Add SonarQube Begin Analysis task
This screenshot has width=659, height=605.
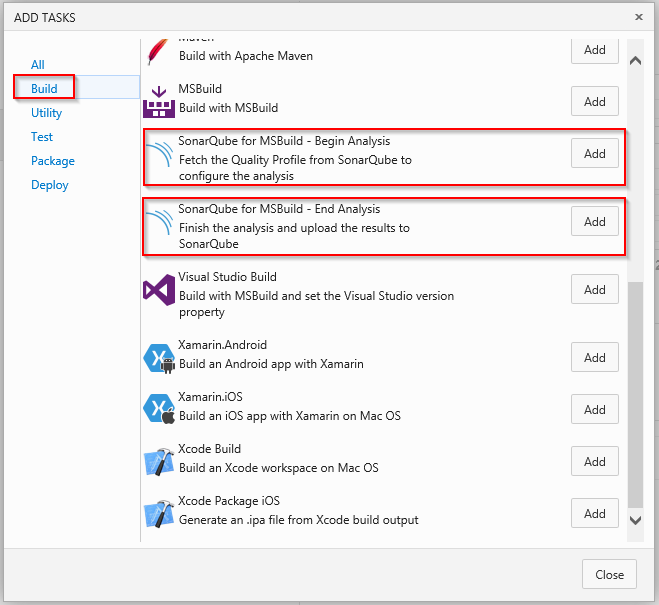point(595,154)
